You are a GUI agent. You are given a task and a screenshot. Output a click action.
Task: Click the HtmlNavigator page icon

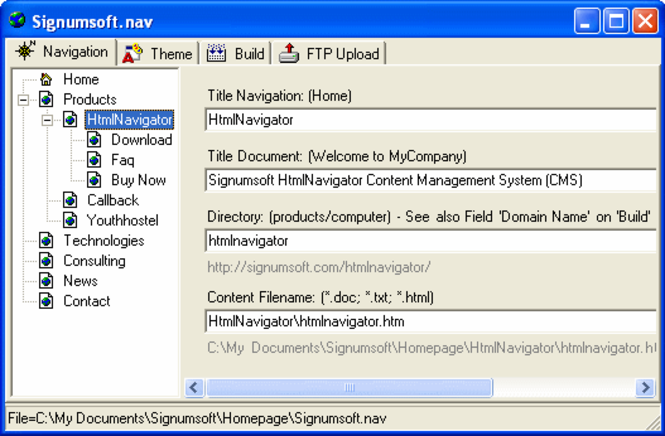click(70, 120)
